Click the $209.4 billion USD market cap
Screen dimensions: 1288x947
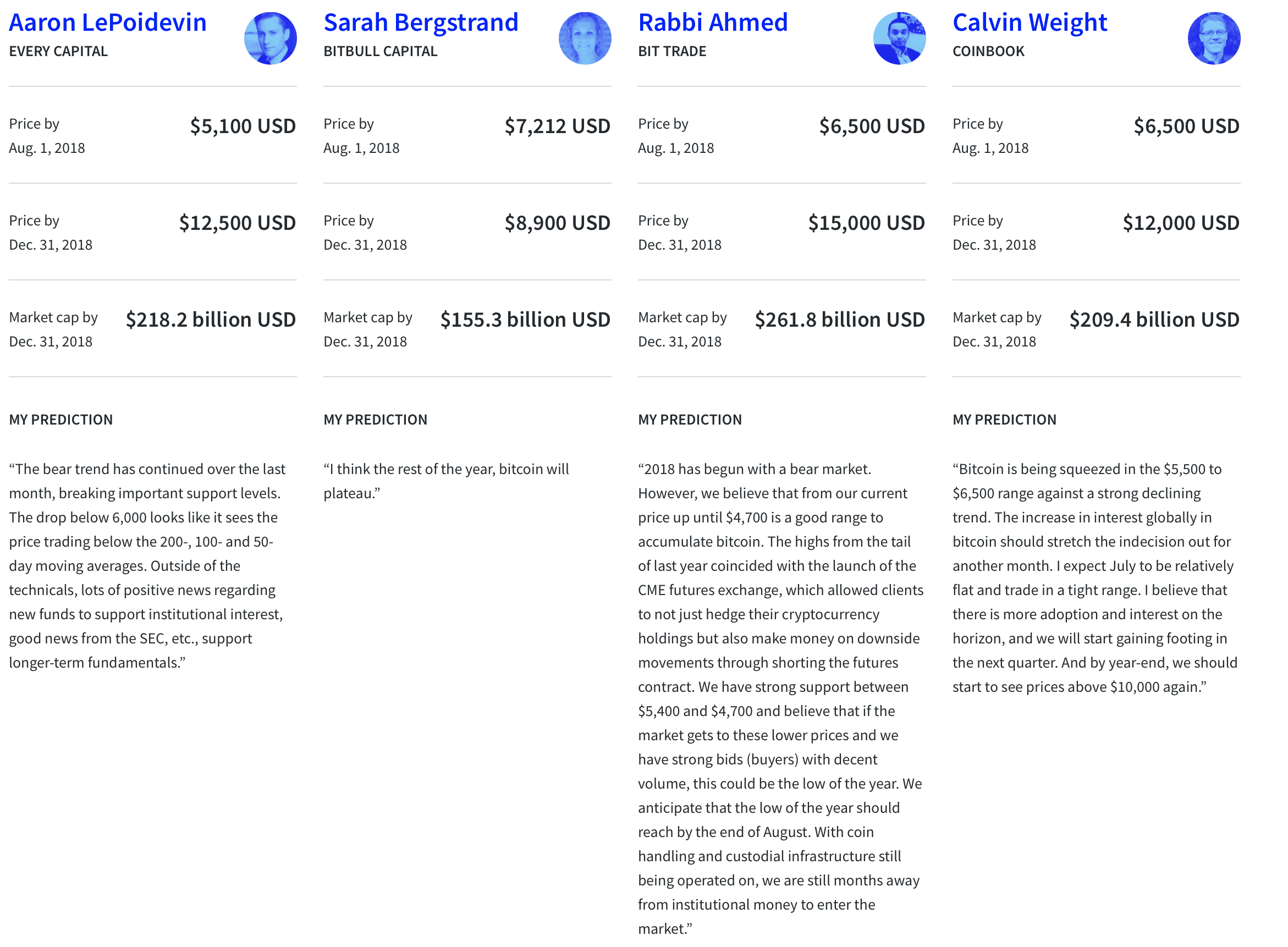[x=1154, y=320]
